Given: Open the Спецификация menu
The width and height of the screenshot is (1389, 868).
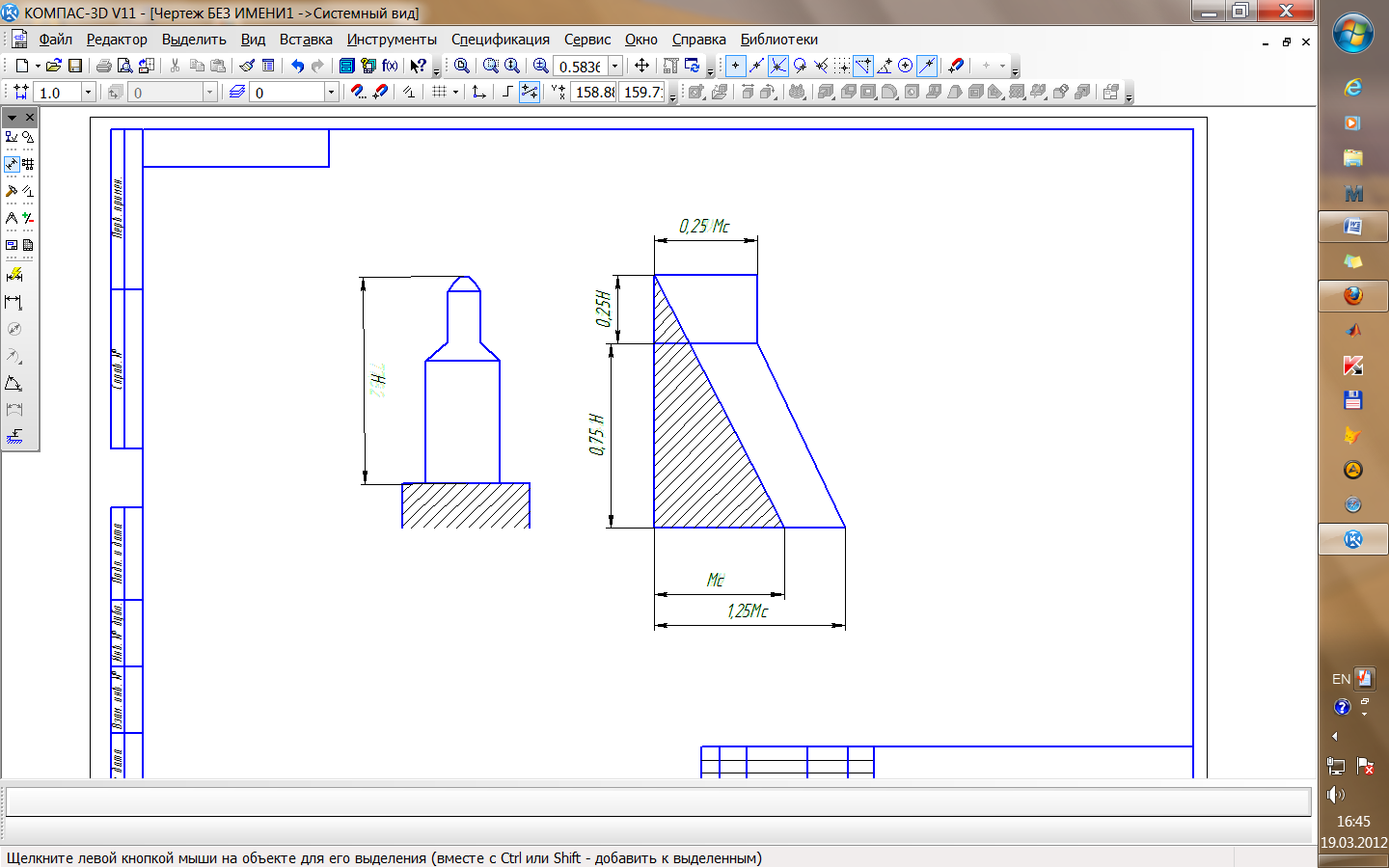Looking at the screenshot, I should [500, 40].
